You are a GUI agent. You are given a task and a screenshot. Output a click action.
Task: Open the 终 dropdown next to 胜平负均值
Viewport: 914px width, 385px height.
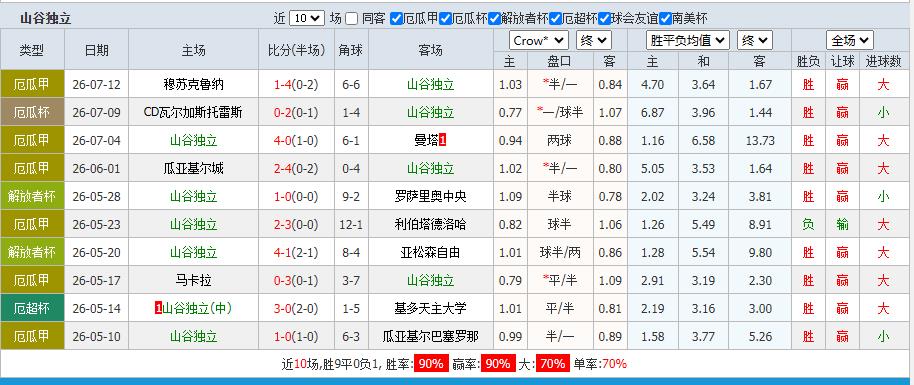[755, 41]
